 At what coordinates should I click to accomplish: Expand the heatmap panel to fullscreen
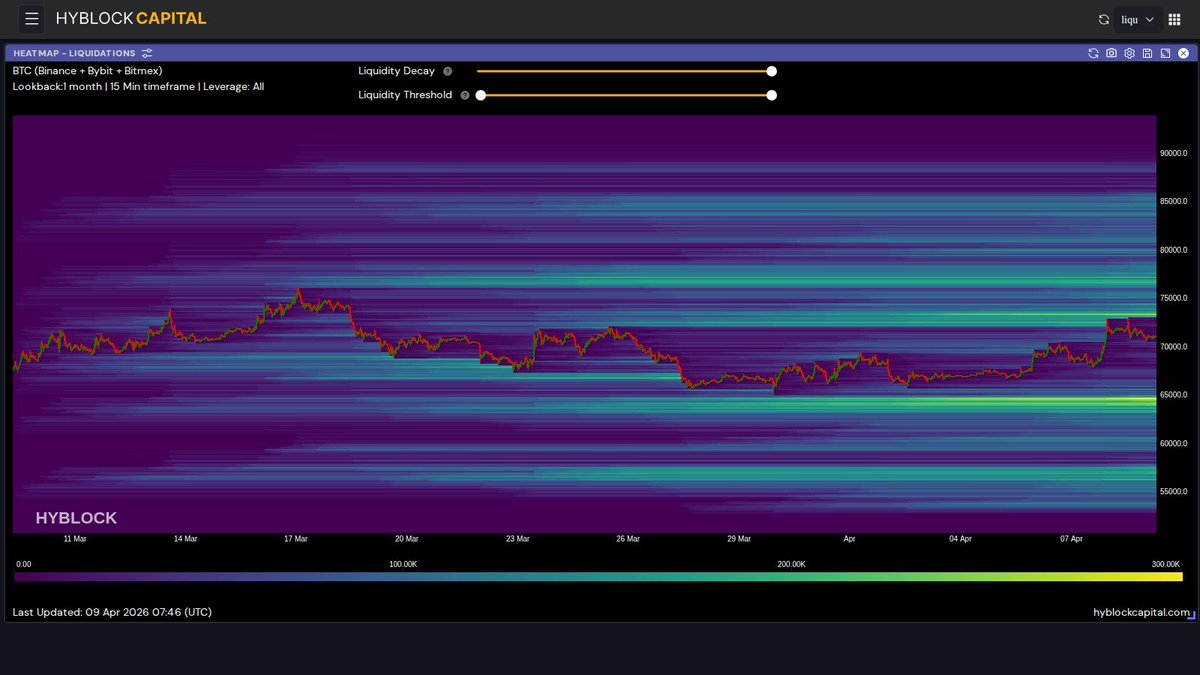(x=1165, y=53)
